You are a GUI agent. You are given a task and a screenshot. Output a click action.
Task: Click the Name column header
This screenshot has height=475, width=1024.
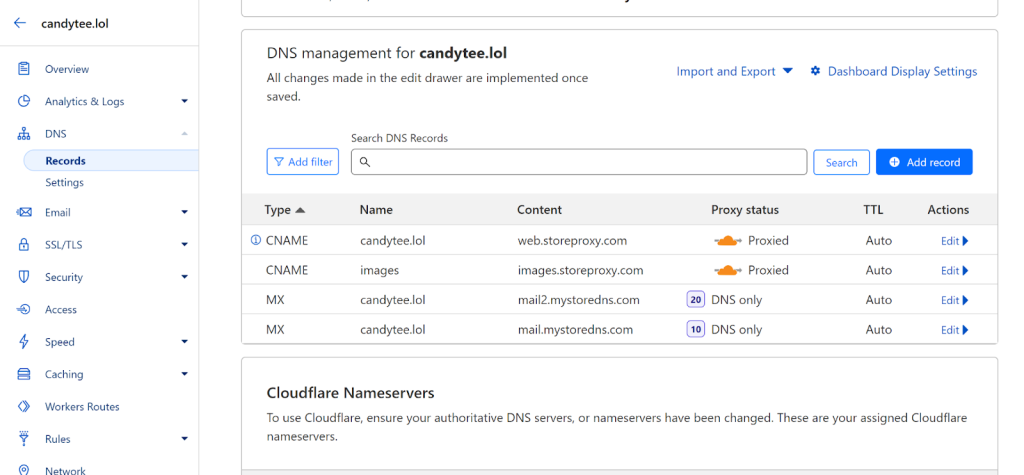[x=376, y=210]
